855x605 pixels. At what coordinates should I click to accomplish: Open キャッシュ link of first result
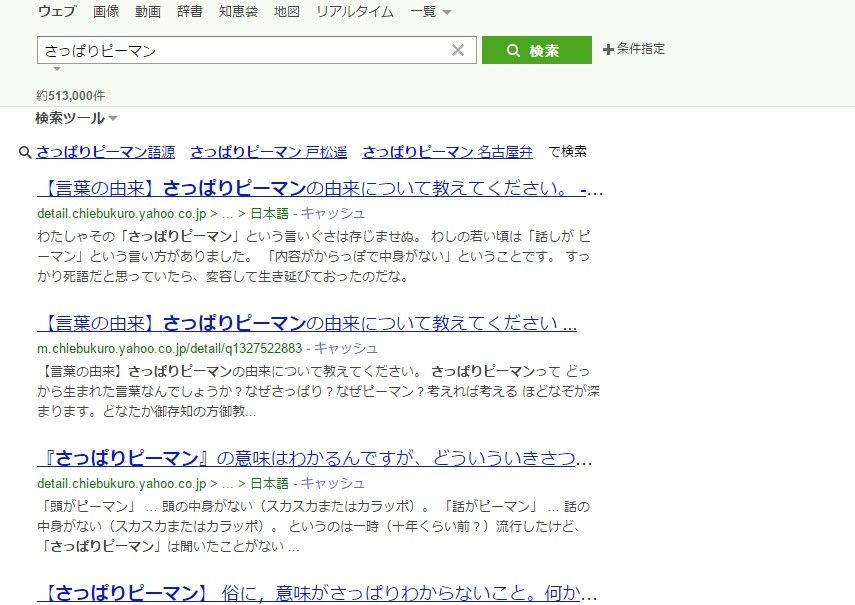click(x=333, y=214)
